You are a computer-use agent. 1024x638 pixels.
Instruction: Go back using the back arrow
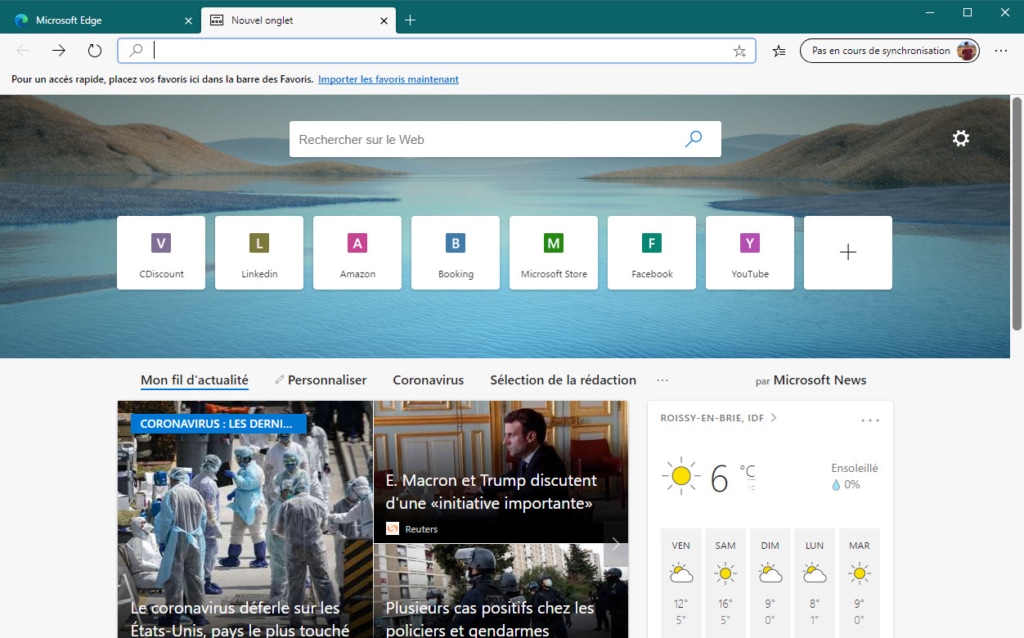pyautogui.click(x=23, y=50)
